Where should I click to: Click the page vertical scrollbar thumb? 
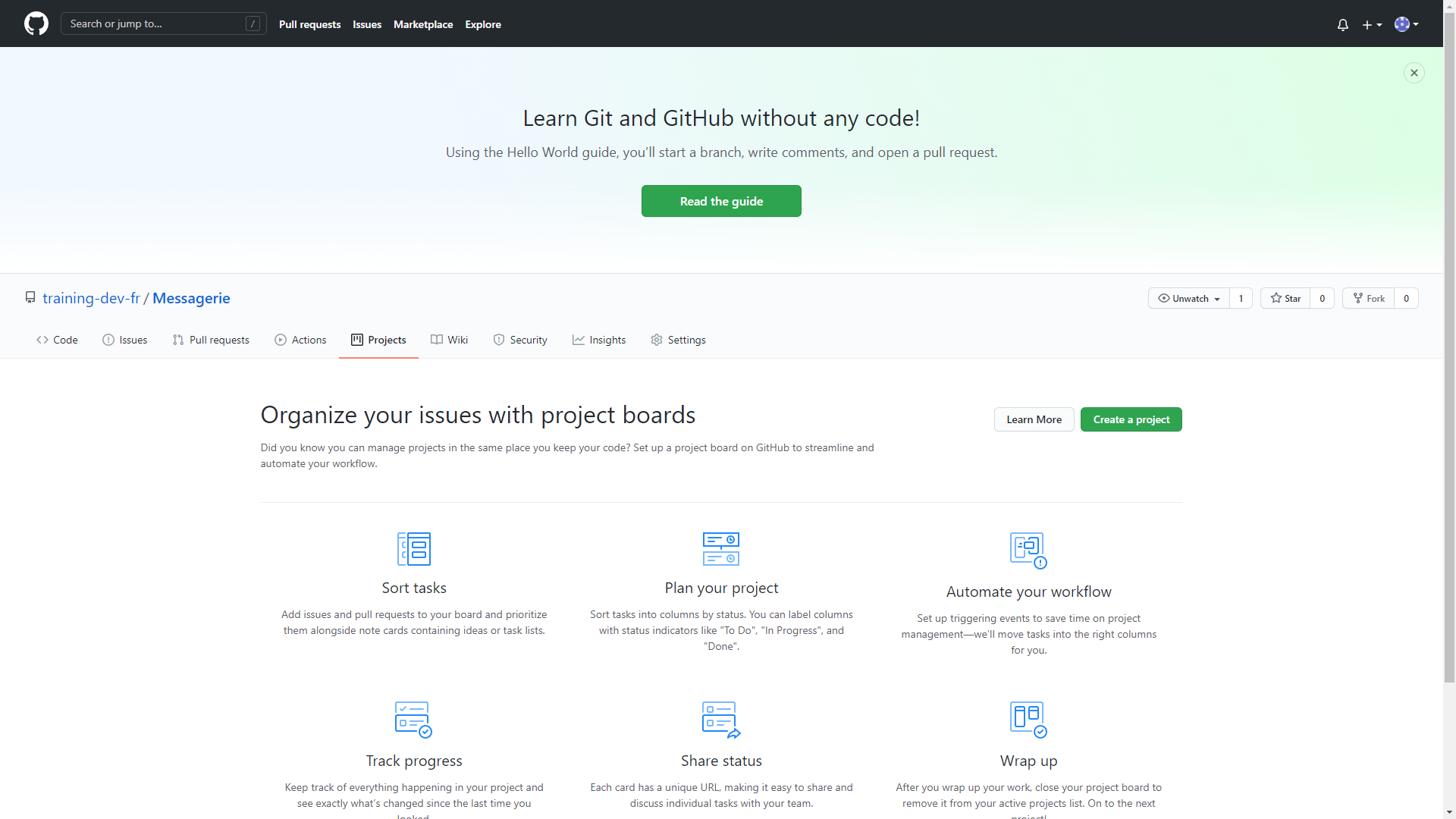click(1449, 349)
